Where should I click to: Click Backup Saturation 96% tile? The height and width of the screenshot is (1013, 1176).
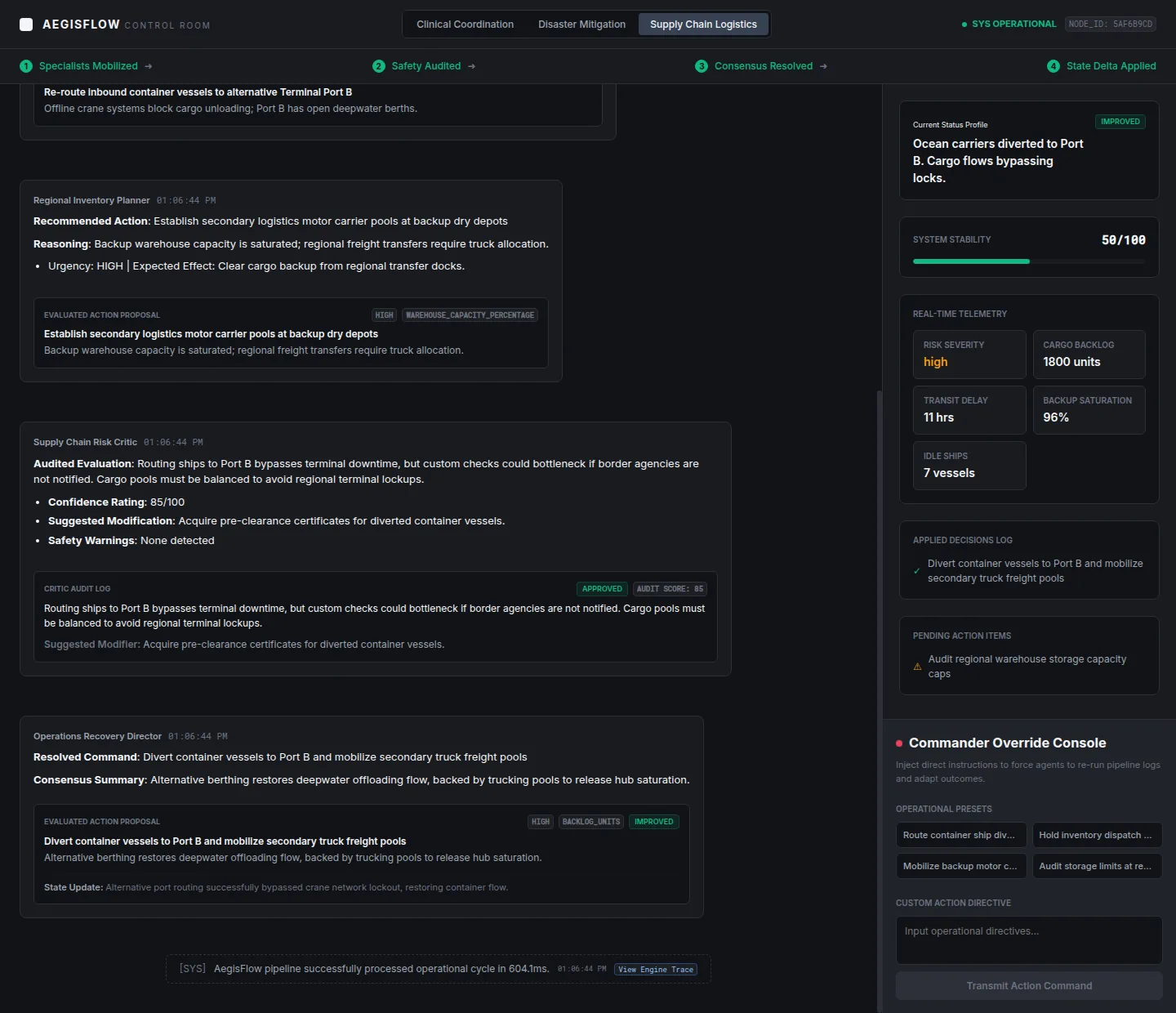click(x=1089, y=410)
